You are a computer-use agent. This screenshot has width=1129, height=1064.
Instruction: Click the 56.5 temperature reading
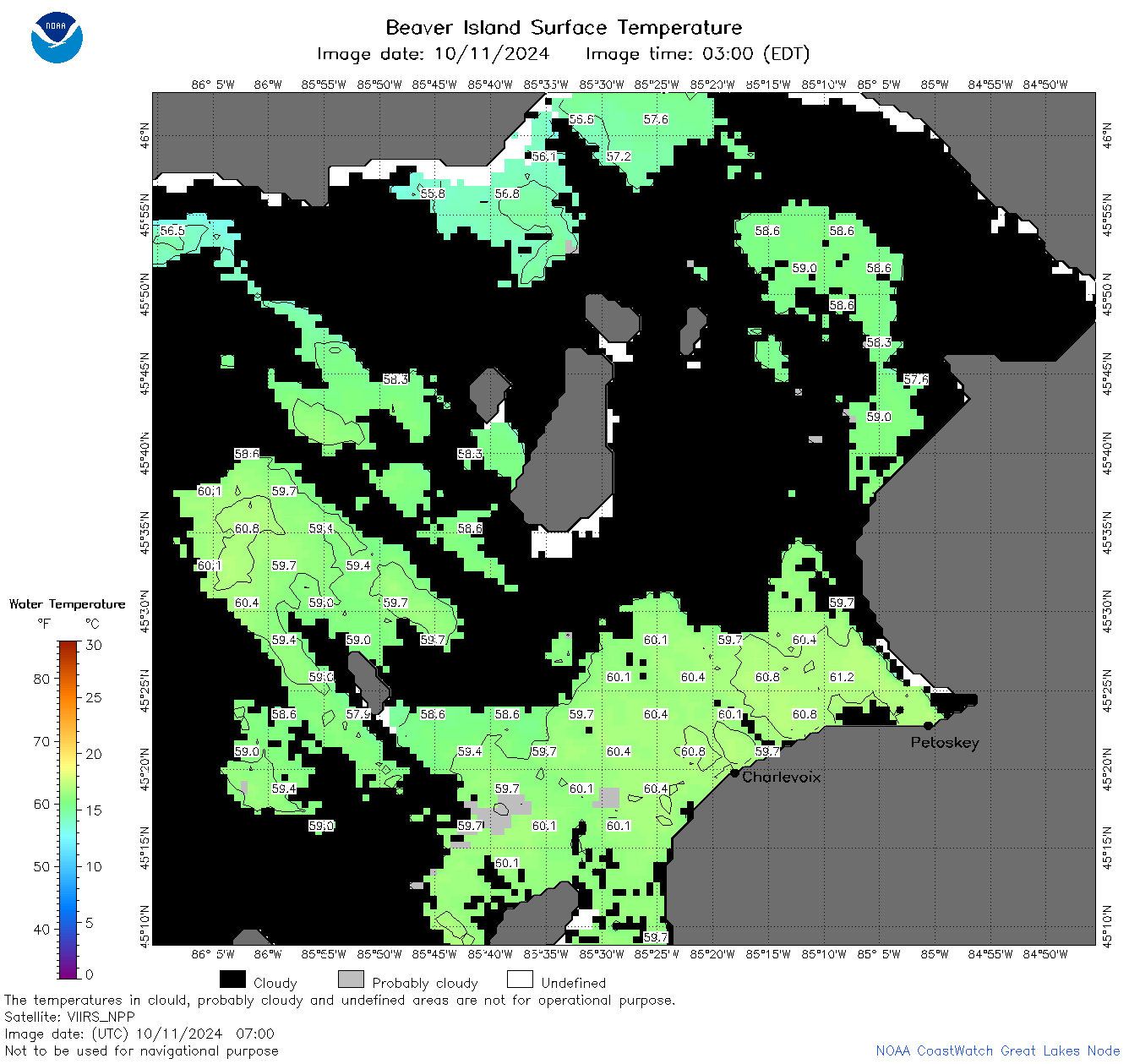(x=172, y=231)
